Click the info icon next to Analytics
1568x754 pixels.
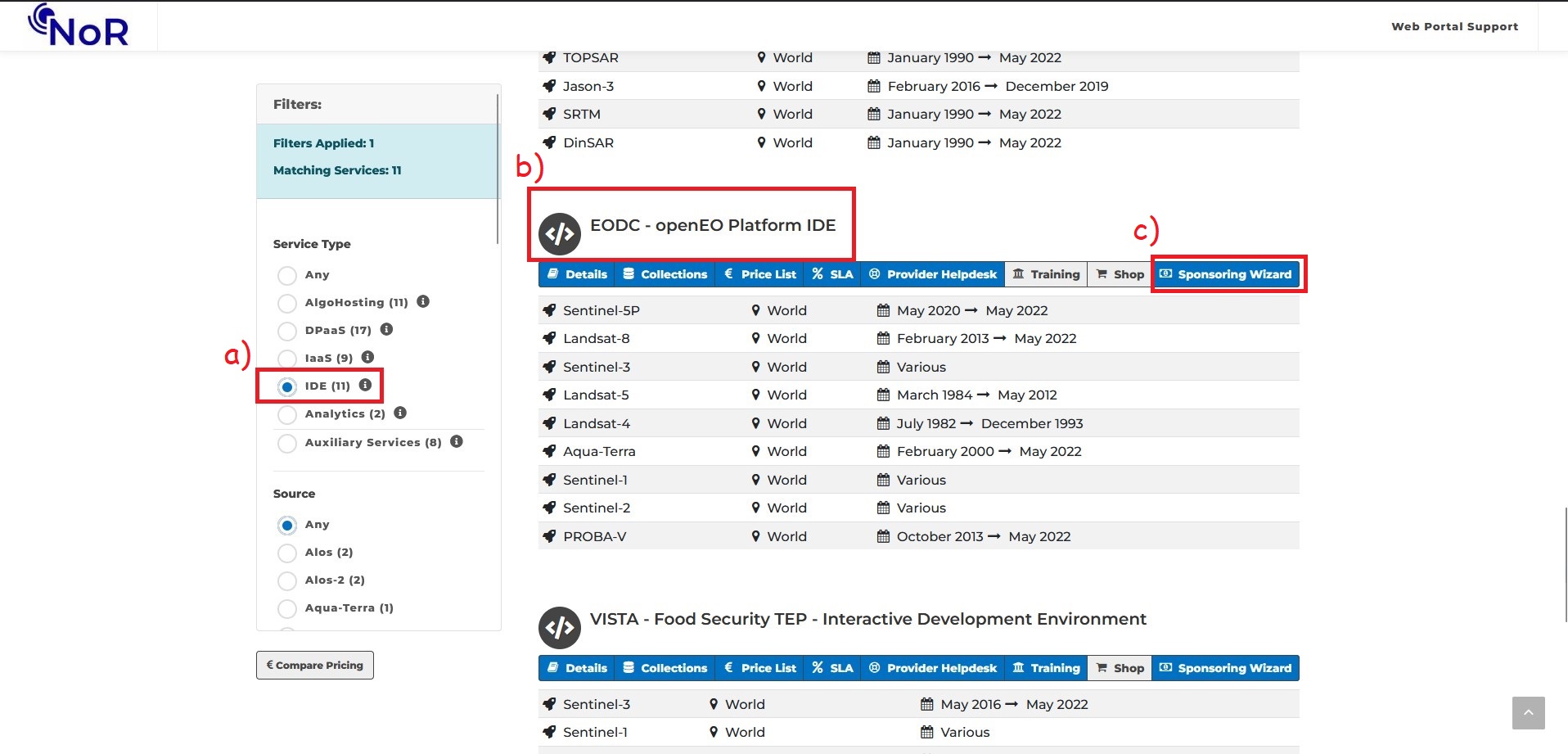coord(400,413)
